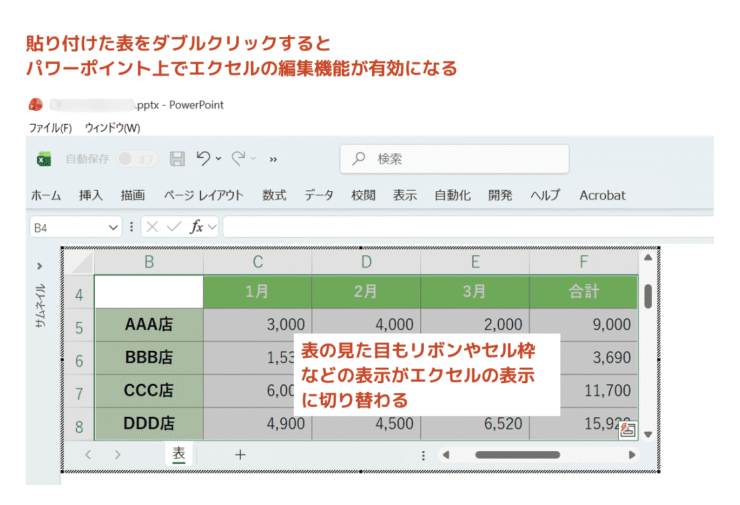Expand the dropdown arrow next to fx
Screen dimensions: 740x505
212,227
